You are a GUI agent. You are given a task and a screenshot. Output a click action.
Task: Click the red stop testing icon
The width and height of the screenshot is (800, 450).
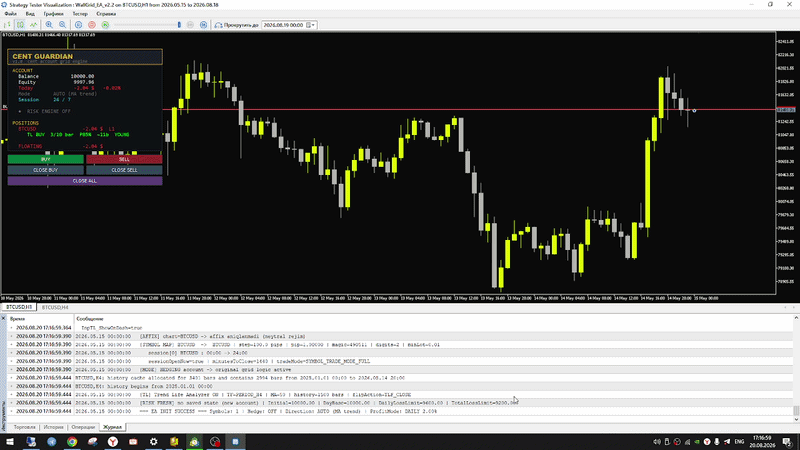[92, 24]
